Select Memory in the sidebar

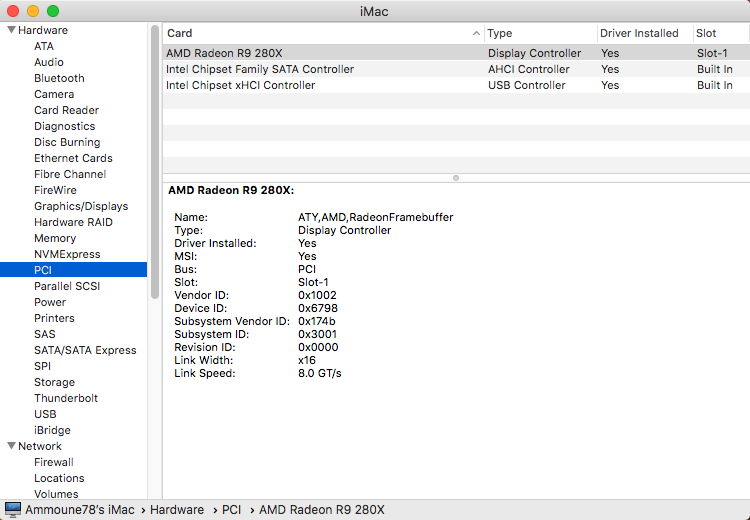pyautogui.click(x=55, y=238)
